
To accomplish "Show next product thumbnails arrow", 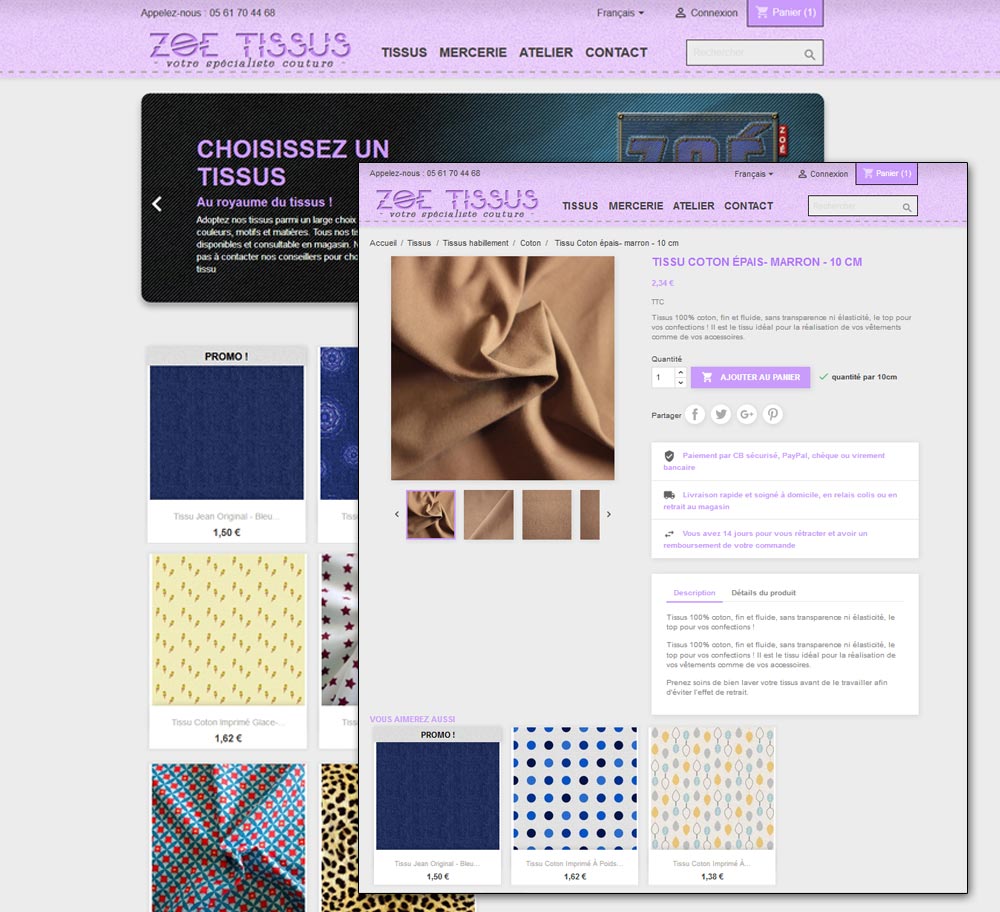I will click(608, 514).
